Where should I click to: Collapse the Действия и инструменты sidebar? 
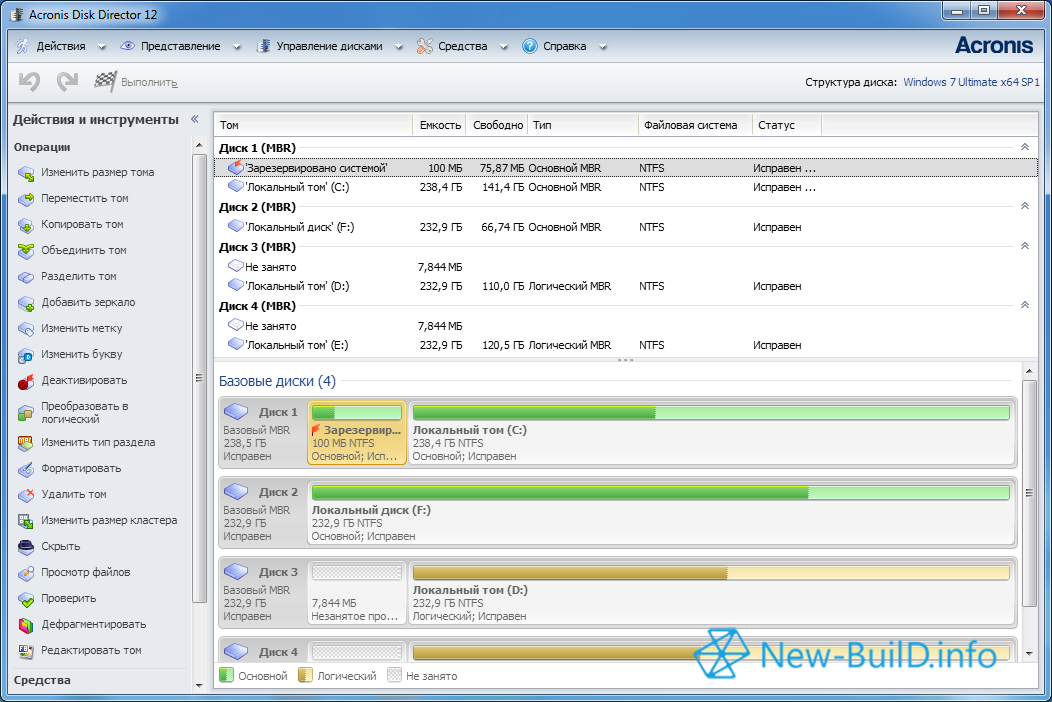195,119
